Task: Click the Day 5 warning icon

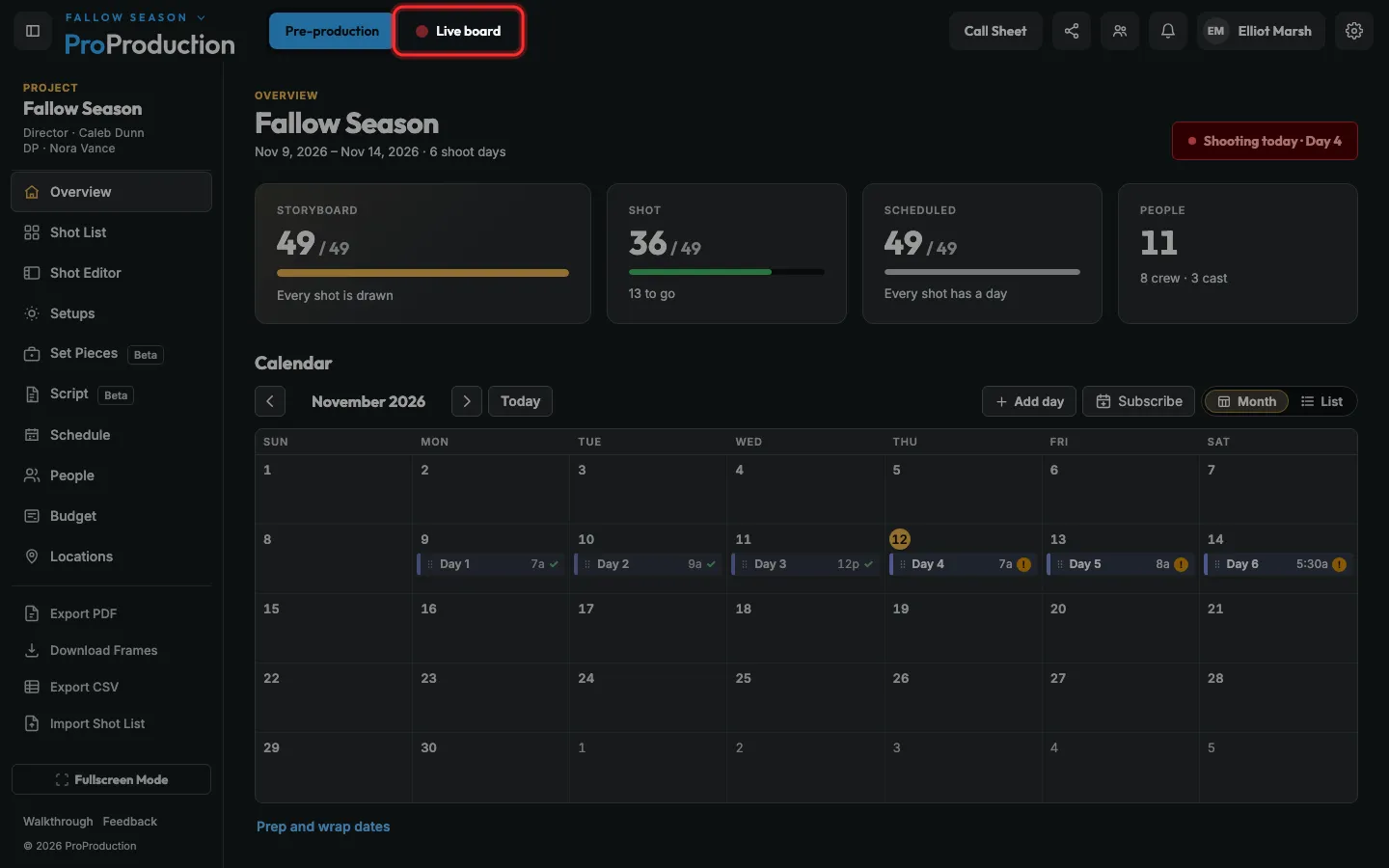Action: [1182, 564]
